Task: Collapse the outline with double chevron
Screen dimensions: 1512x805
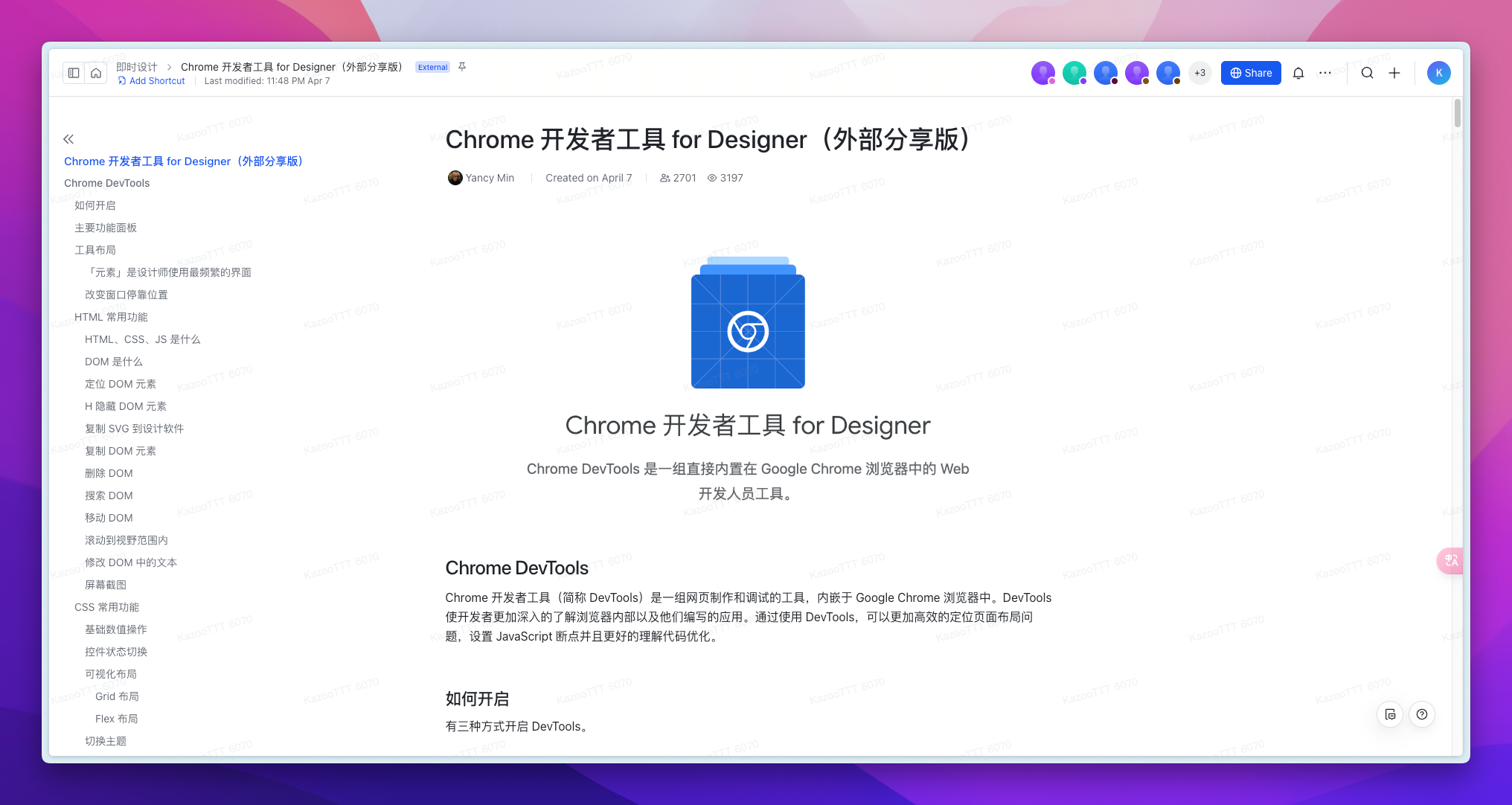Action: 68,139
